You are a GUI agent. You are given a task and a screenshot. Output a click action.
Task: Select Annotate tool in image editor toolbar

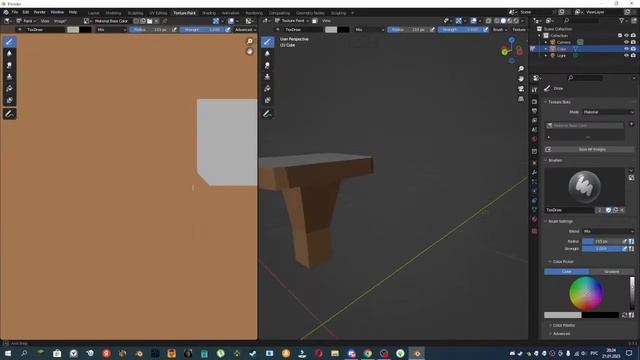(9, 114)
